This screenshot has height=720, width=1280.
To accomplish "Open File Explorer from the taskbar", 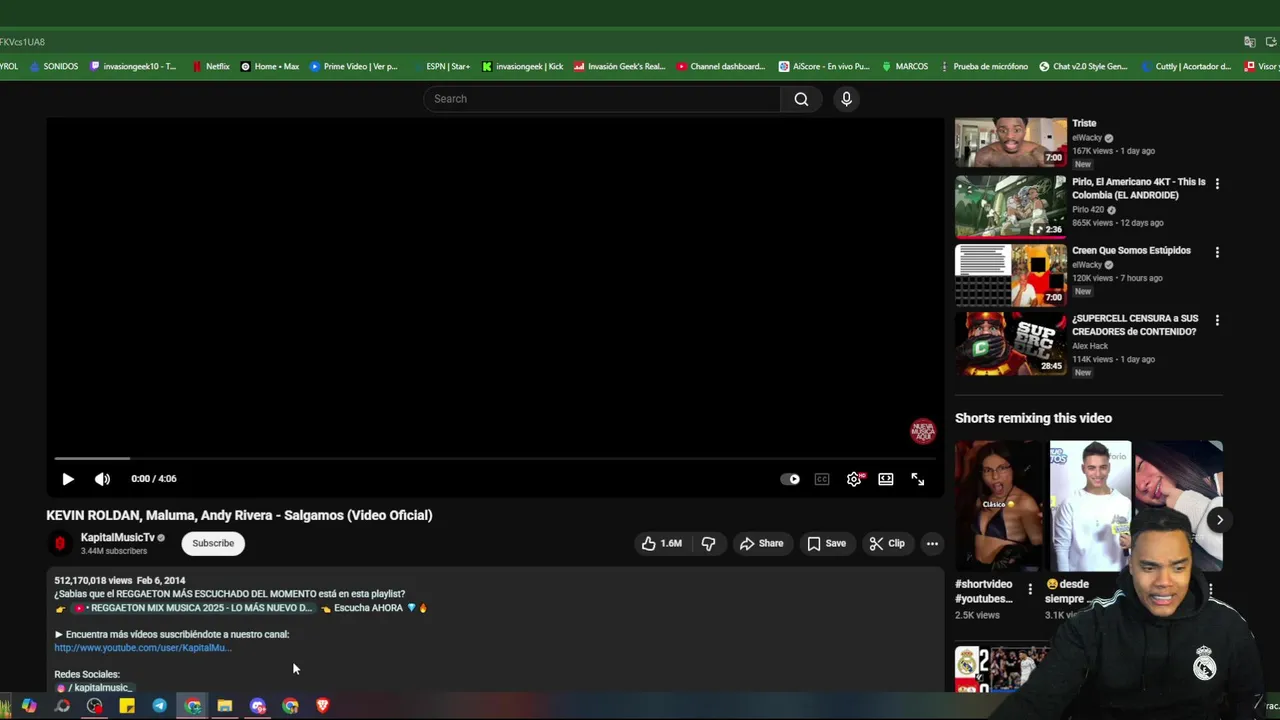I will 225,706.
